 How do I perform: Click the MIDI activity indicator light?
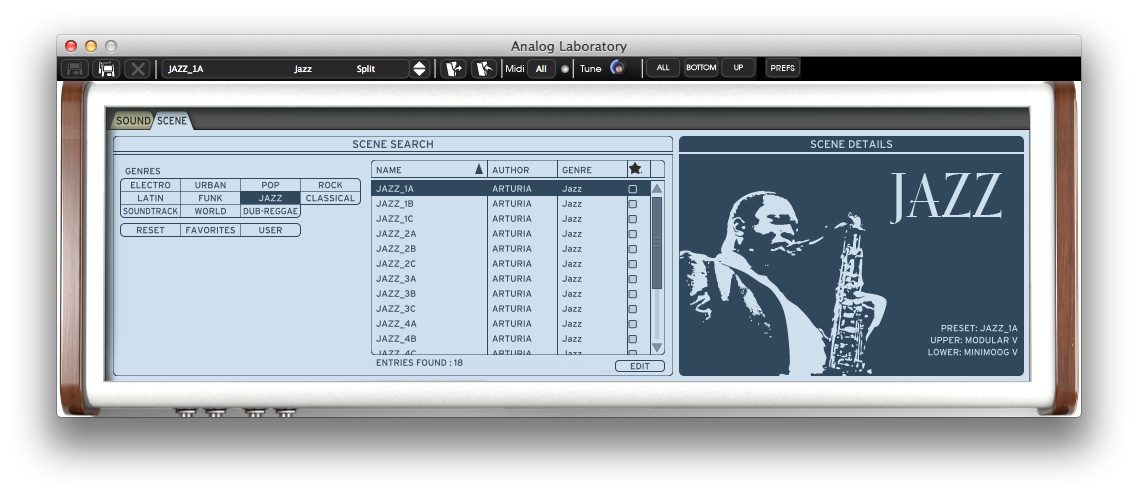(x=565, y=69)
